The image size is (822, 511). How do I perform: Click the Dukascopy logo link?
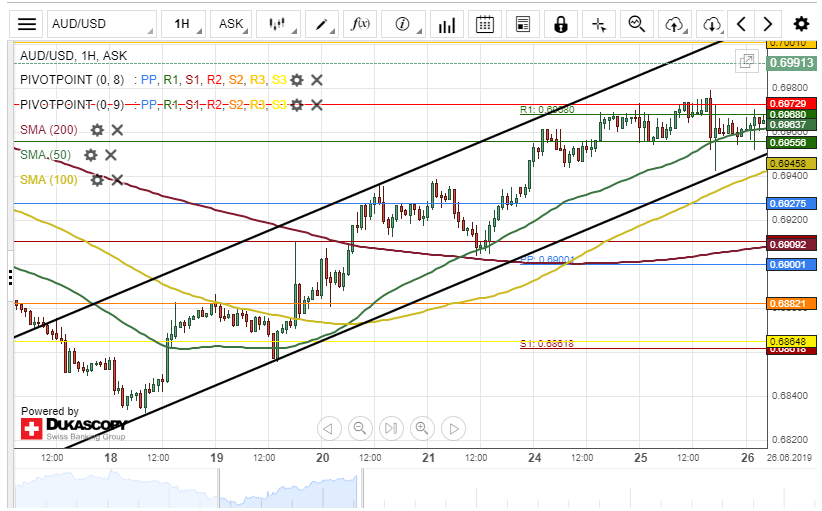pos(73,429)
